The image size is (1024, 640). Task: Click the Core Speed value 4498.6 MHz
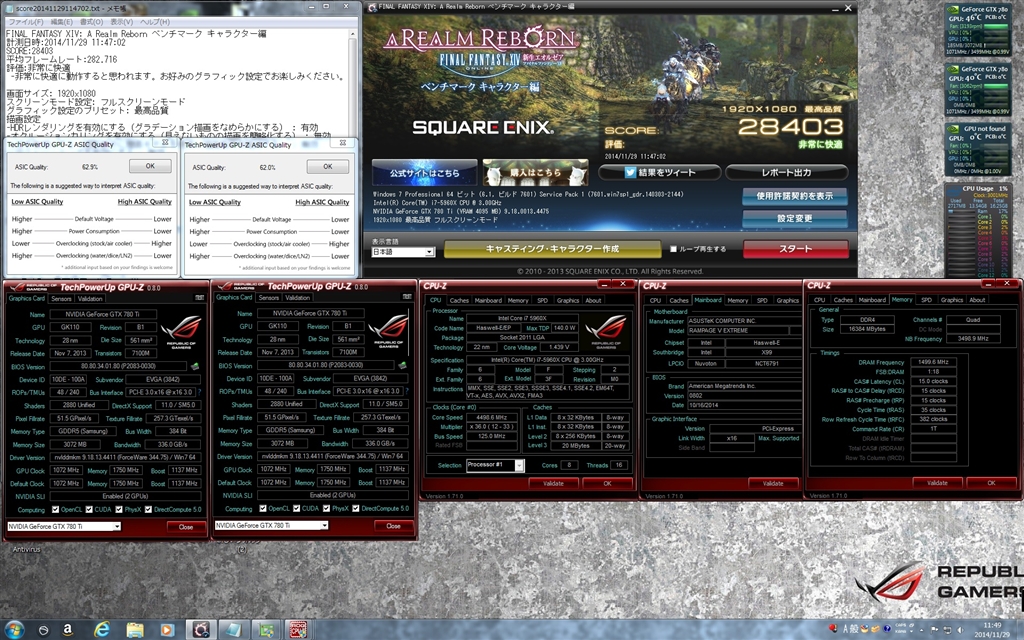coord(491,417)
